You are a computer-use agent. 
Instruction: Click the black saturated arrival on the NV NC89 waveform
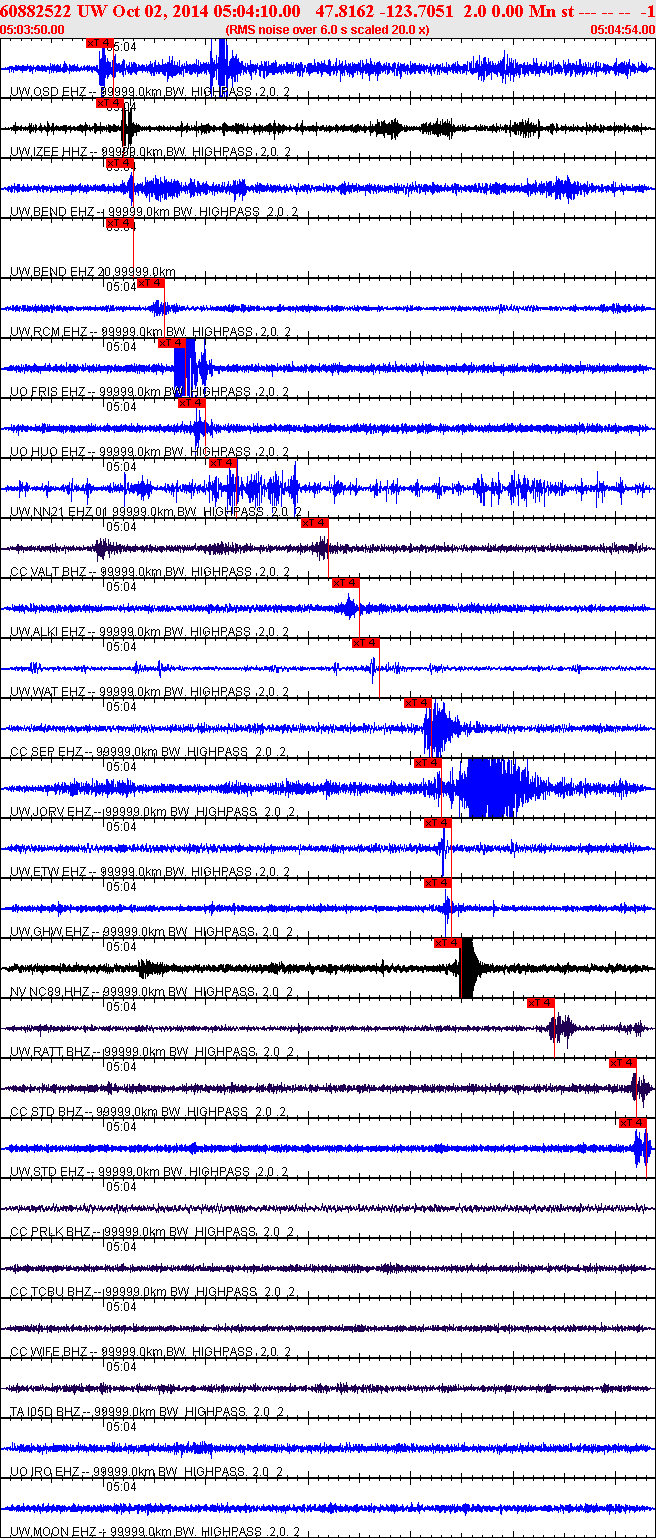[468, 968]
